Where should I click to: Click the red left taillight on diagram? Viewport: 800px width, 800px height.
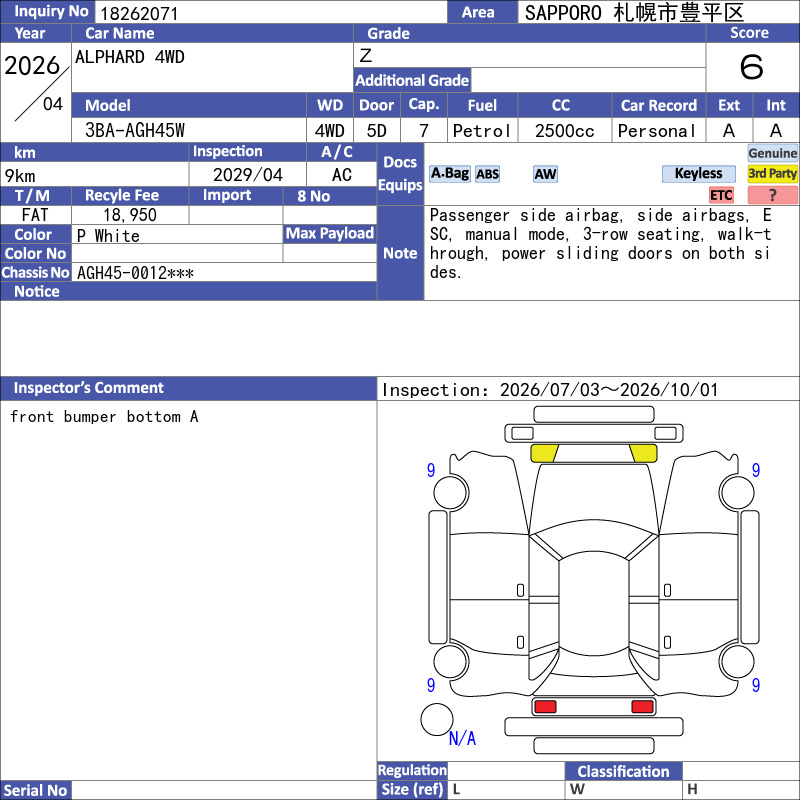coord(545,706)
